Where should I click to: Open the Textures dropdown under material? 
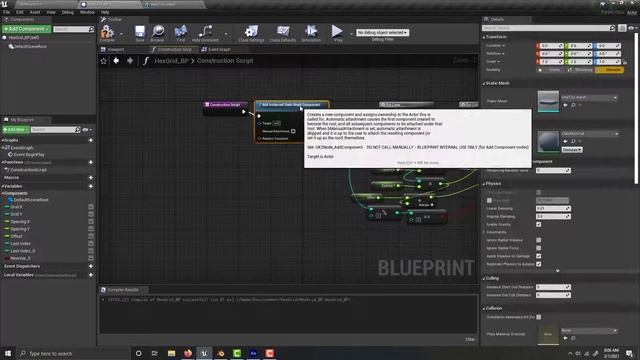(572, 149)
